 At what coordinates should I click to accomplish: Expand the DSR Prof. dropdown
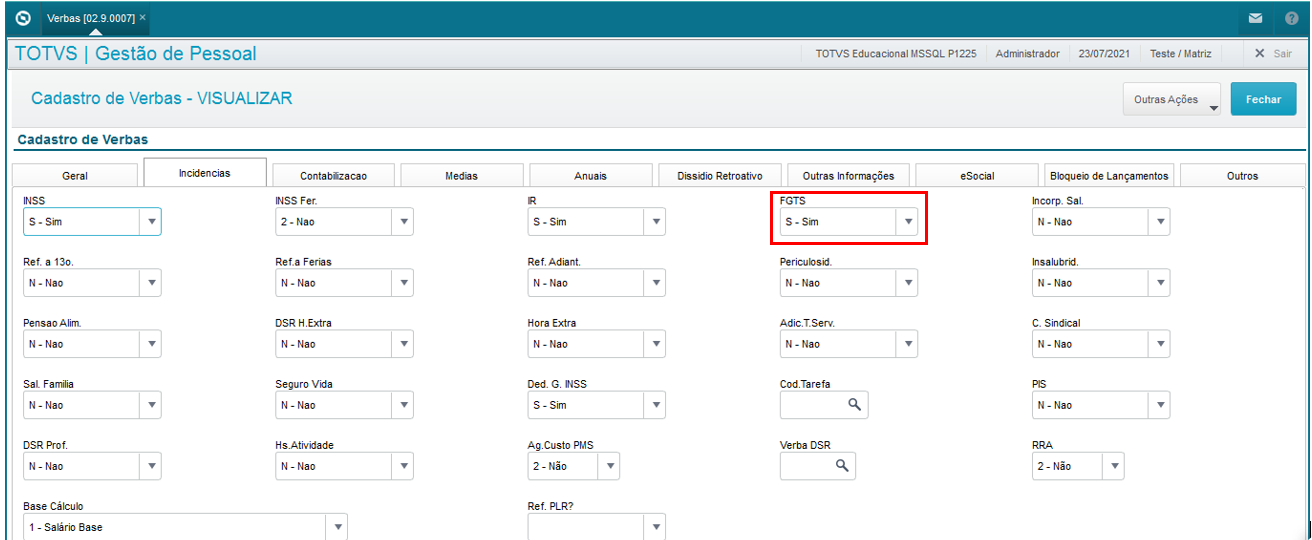click(x=152, y=466)
